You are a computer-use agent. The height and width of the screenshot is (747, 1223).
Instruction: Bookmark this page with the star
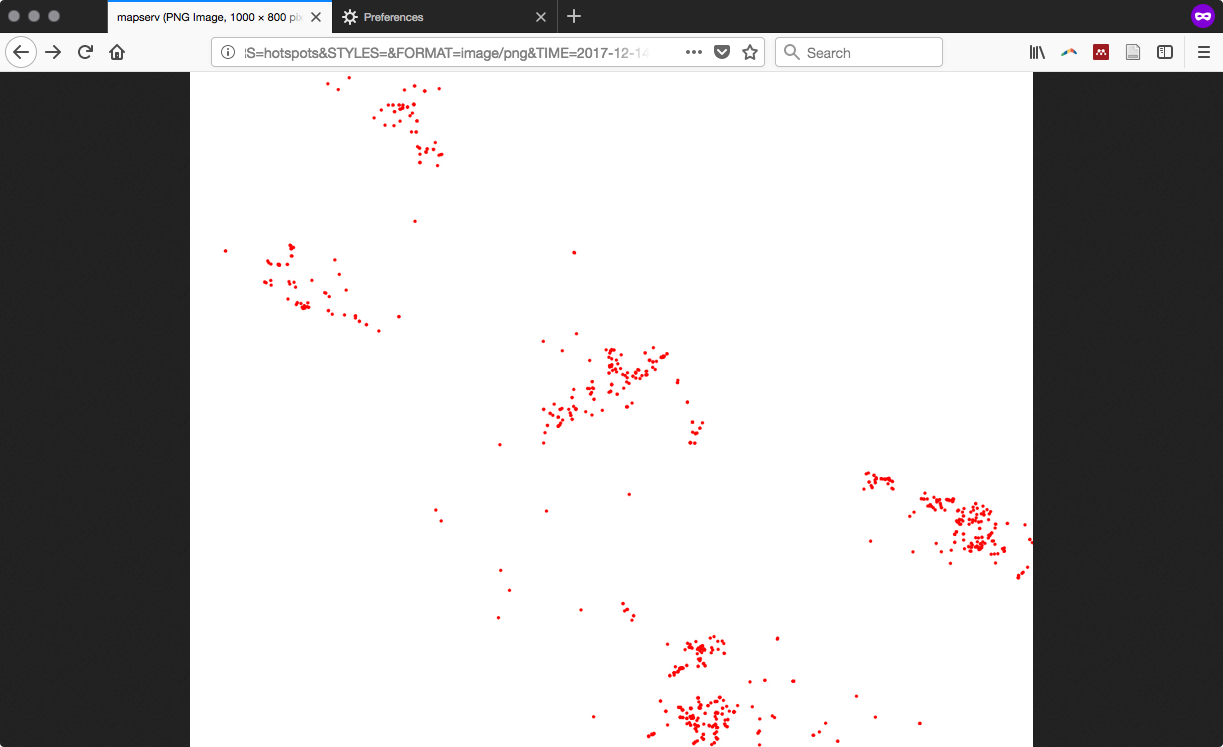click(750, 53)
